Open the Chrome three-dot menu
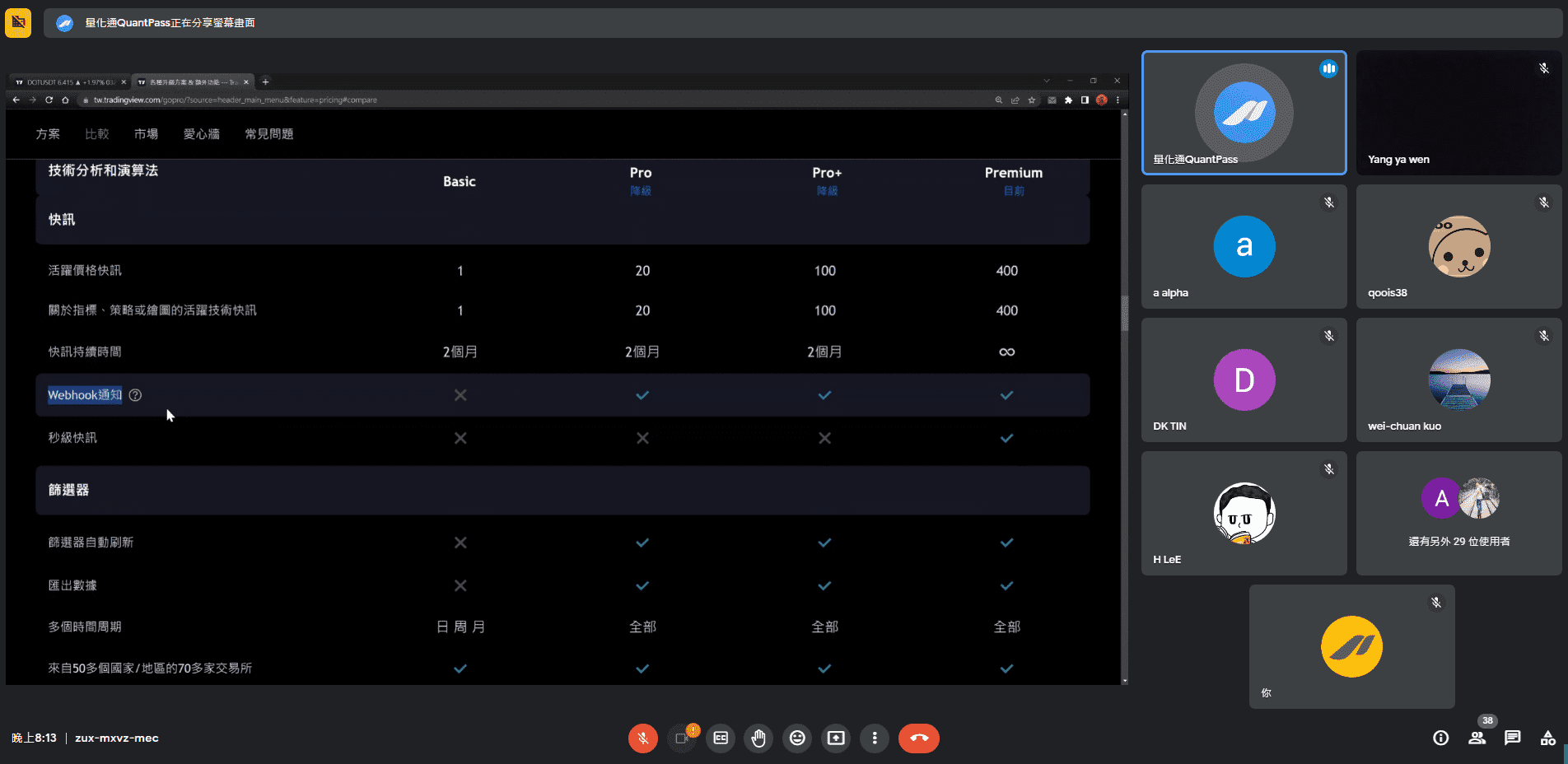Screen dimensions: 1568x764 (x=1118, y=100)
